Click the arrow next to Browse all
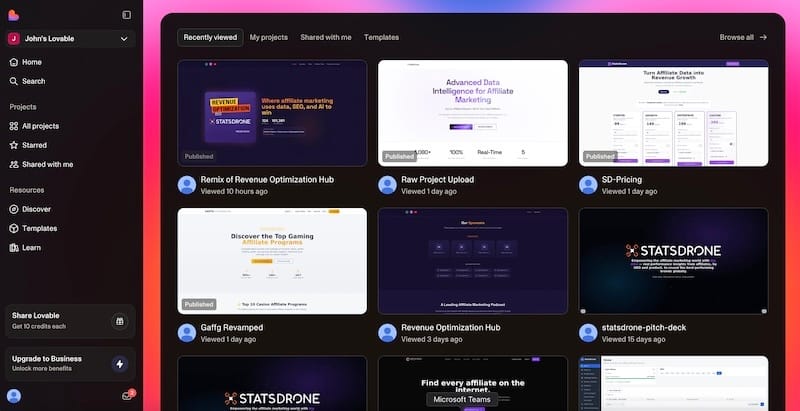This screenshot has width=800, height=411. tap(763, 37)
